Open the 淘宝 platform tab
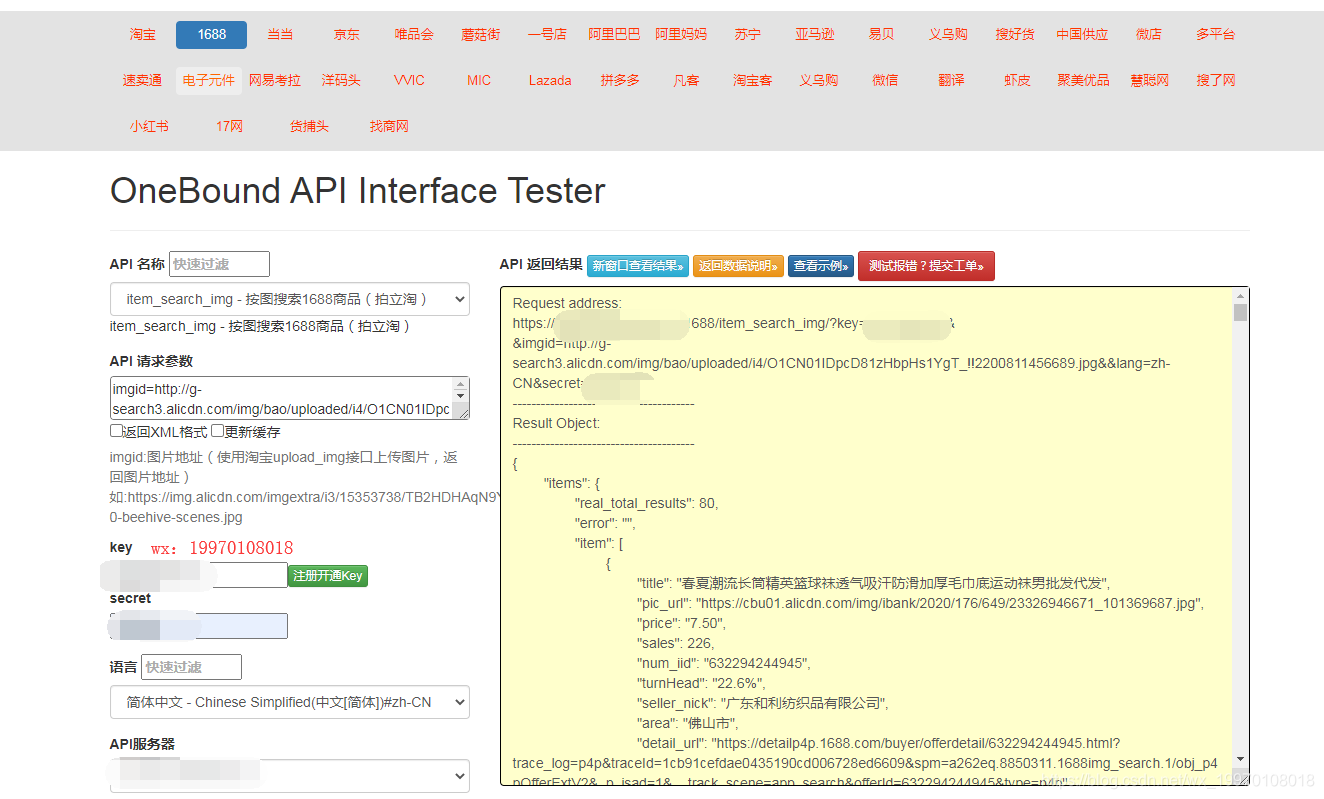 (142, 34)
